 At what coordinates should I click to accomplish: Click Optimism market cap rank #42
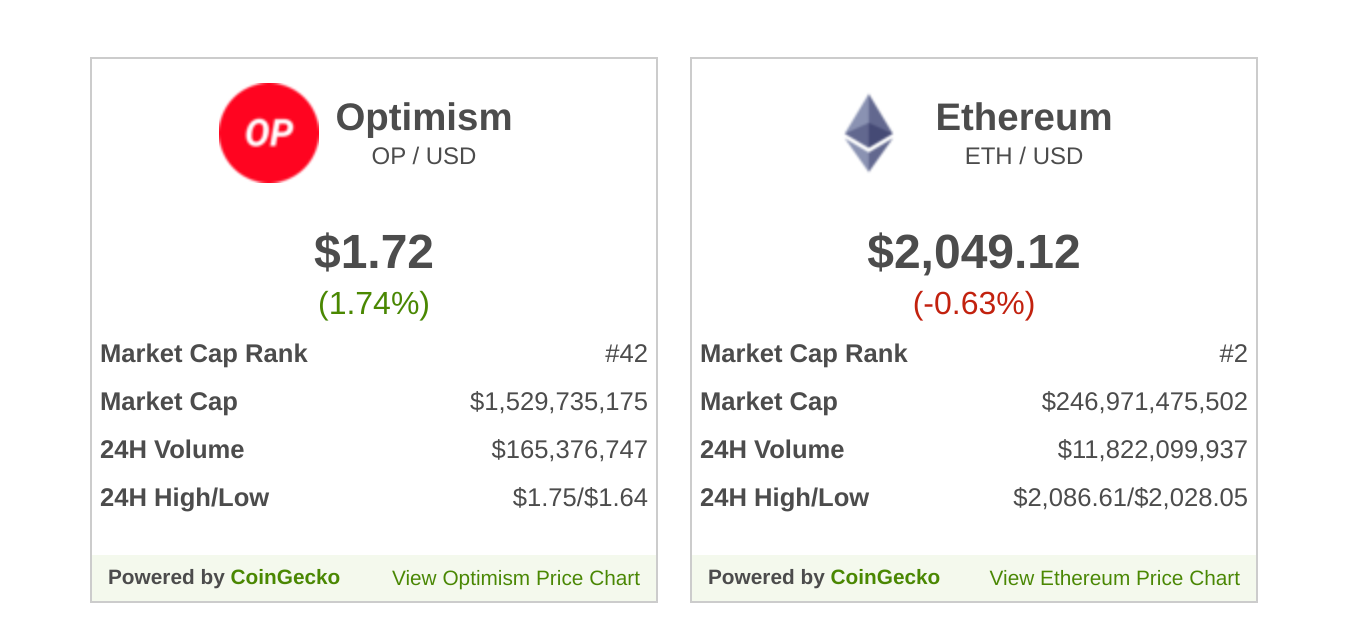(626, 354)
